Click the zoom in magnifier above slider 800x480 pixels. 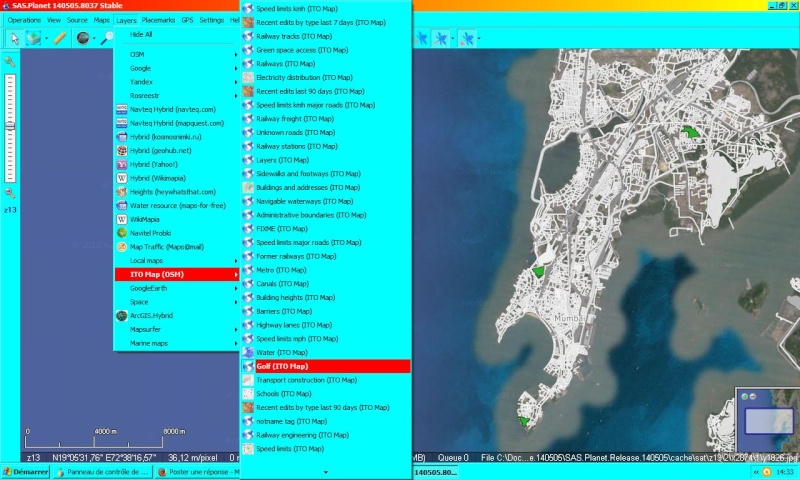tap(10, 62)
